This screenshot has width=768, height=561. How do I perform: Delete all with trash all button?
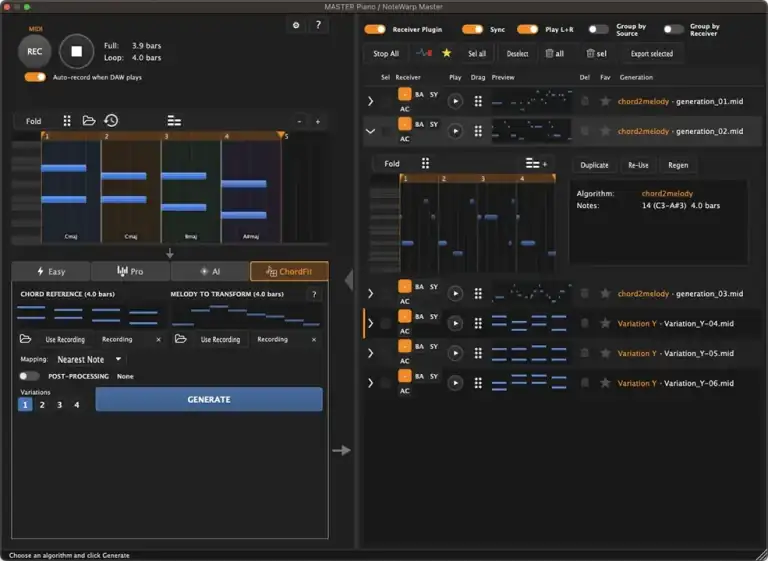pyautogui.click(x=555, y=53)
